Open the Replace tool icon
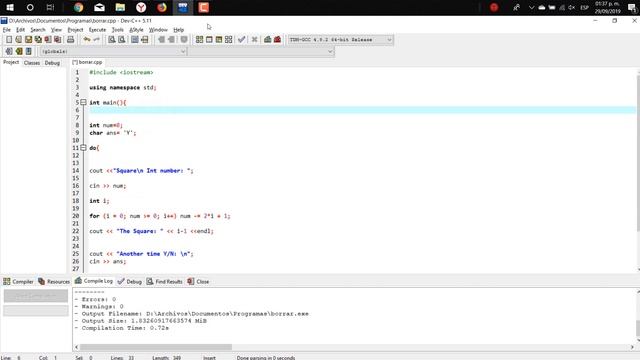The width and height of the screenshot is (640, 360). tap(121, 40)
